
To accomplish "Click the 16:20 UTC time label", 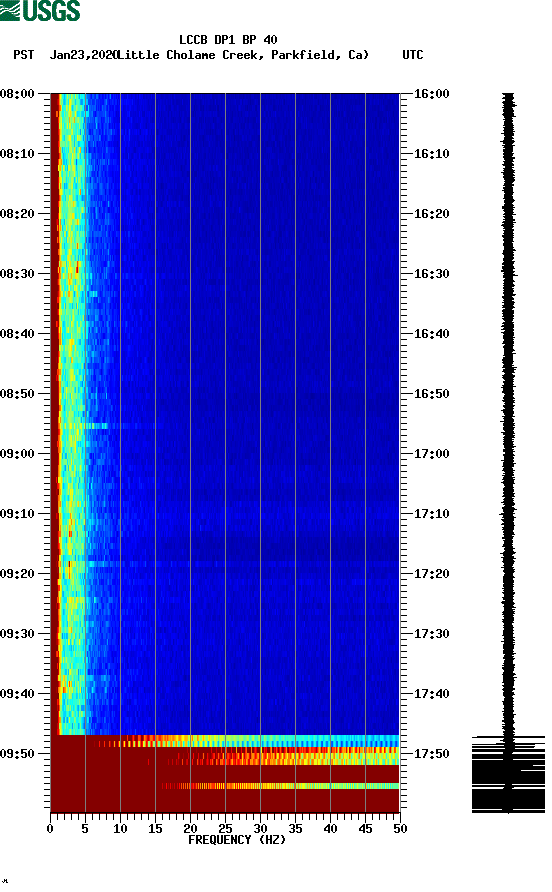I will (x=431, y=214).
